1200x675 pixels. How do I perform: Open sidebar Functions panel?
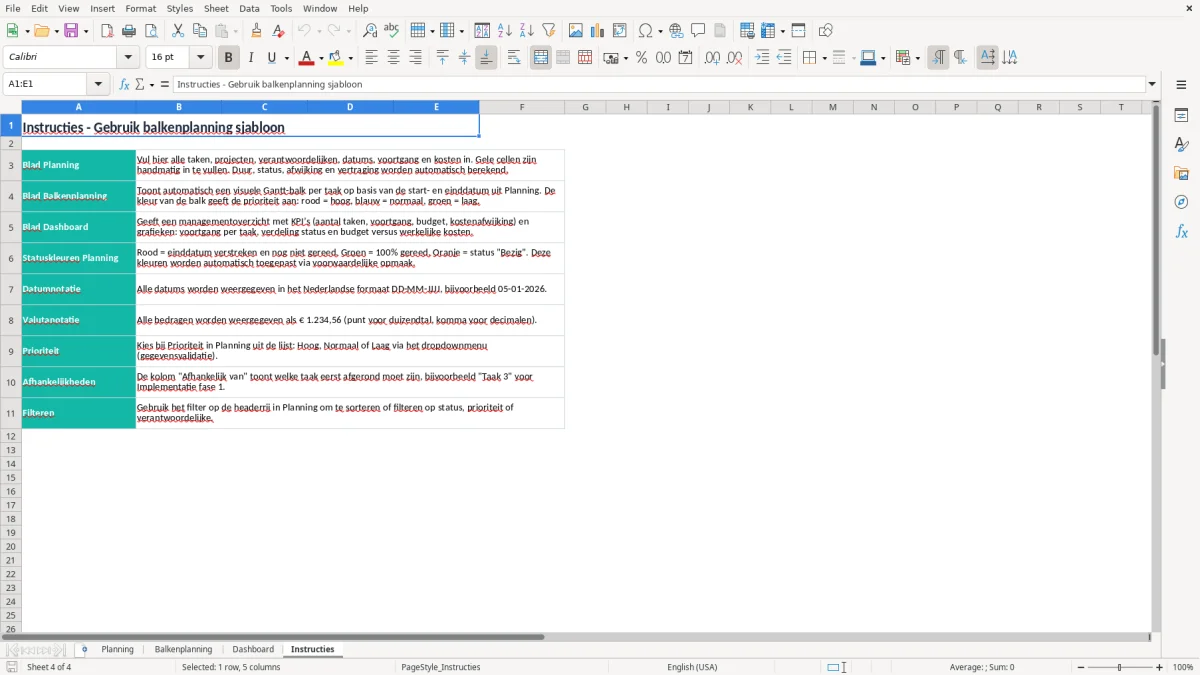tap(1181, 232)
